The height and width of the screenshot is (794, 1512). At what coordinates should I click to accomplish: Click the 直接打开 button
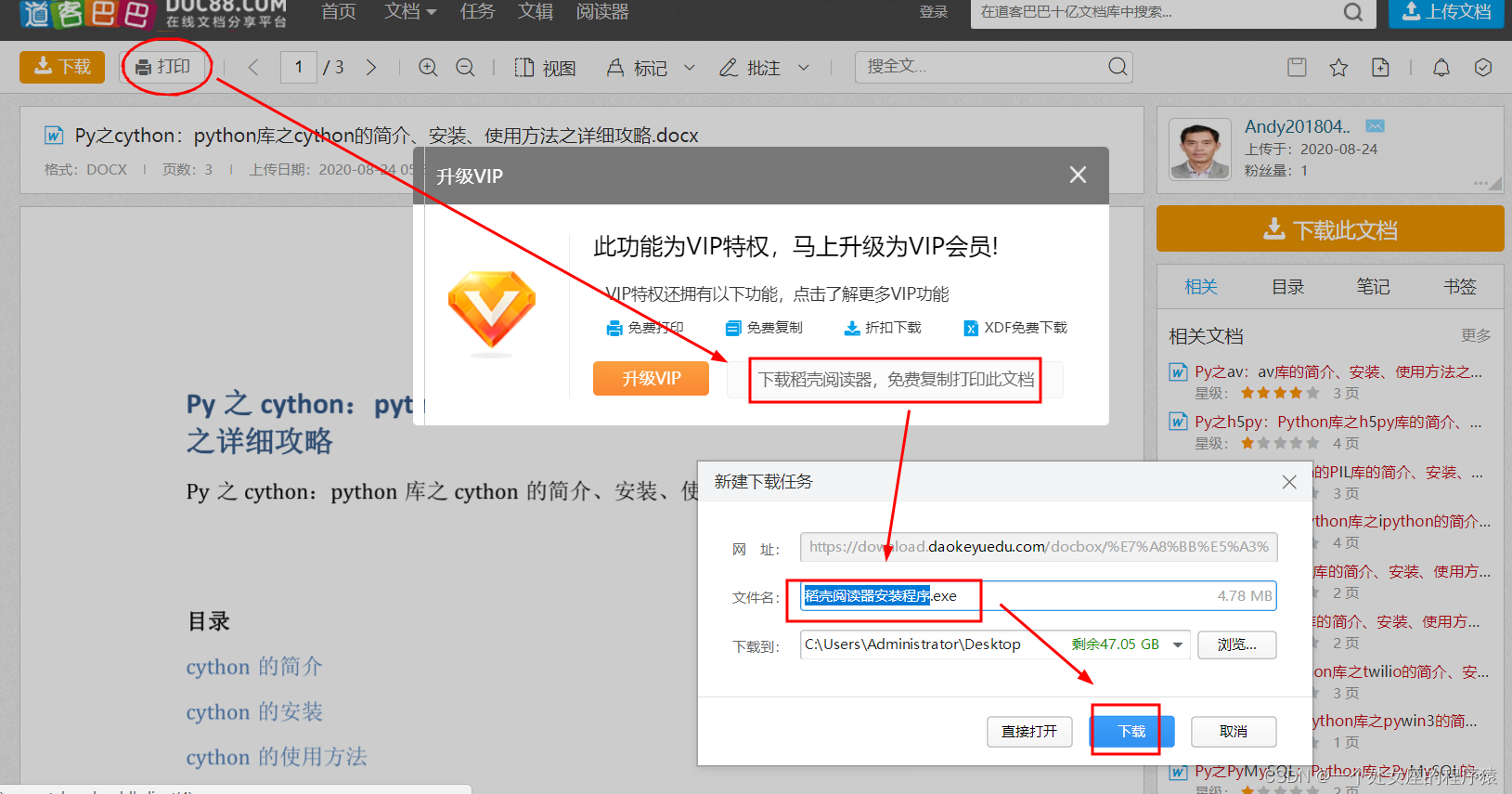[1029, 732]
